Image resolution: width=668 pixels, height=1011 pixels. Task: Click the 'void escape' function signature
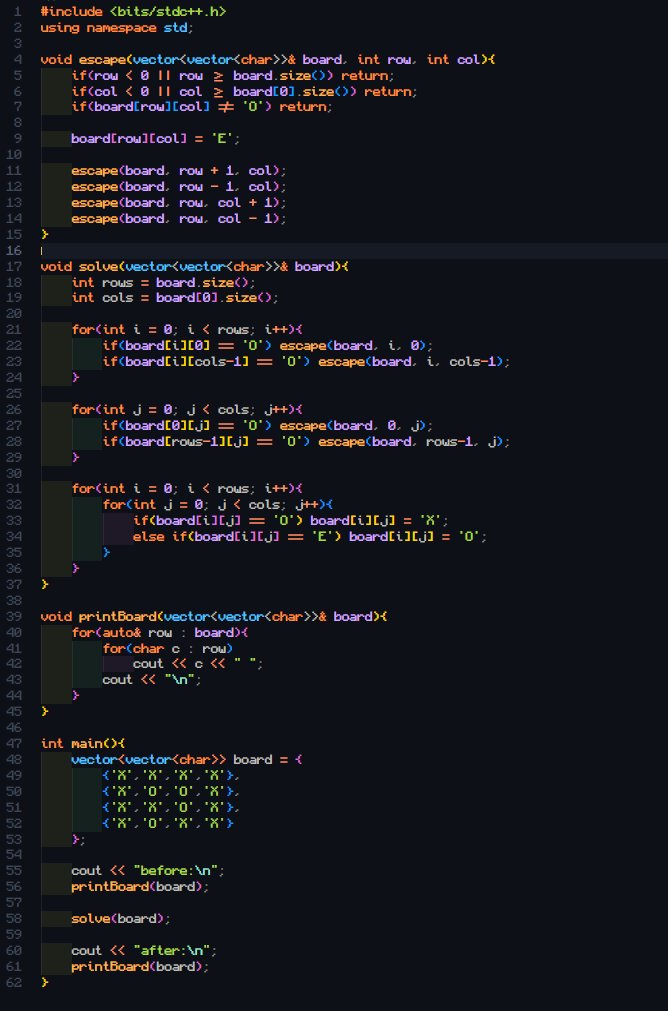point(268,59)
